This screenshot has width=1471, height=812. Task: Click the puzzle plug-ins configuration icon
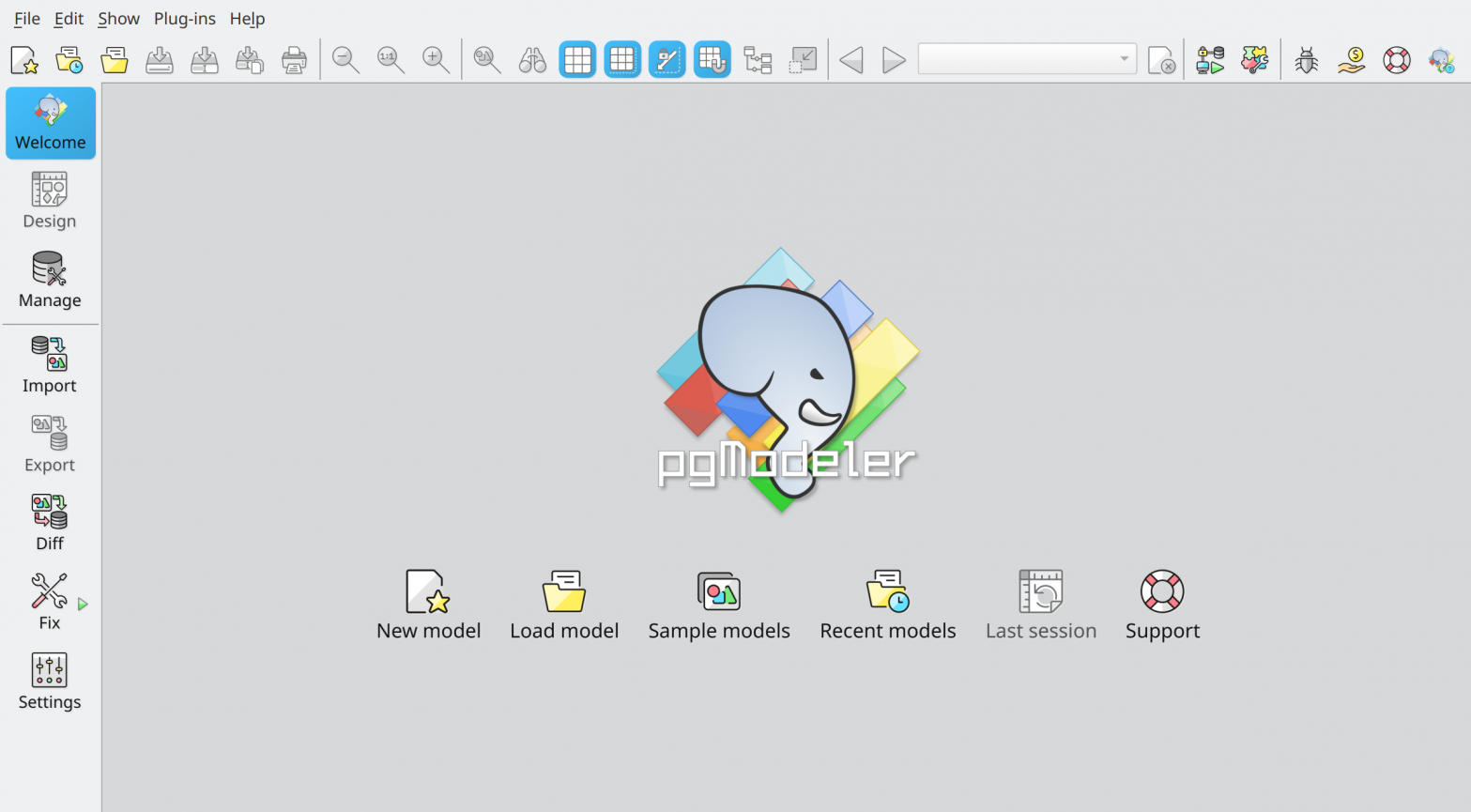(x=1255, y=60)
